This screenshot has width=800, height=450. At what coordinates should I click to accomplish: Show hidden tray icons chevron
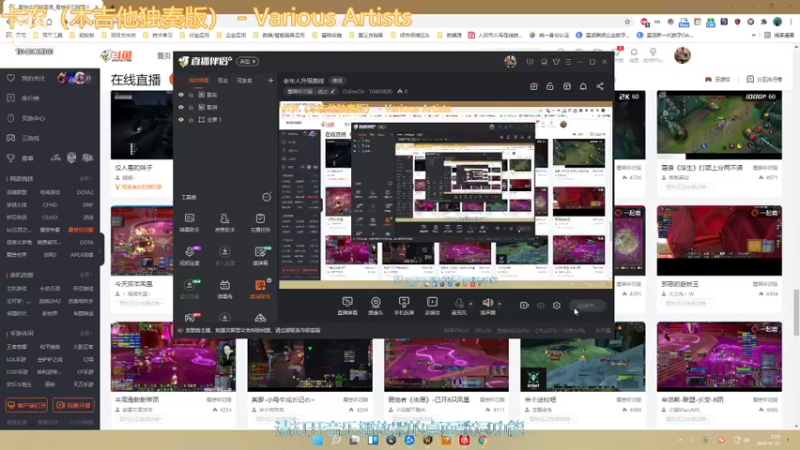point(680,440)
